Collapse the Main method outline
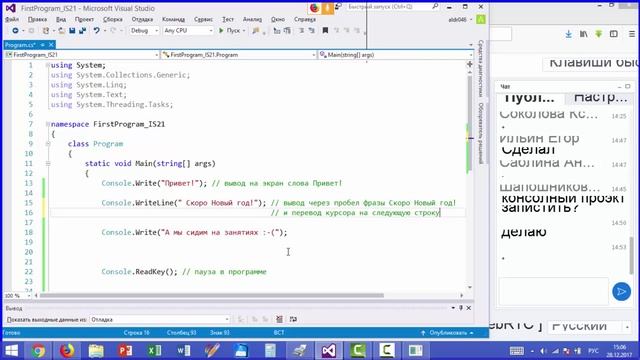The width and height of the screenshot is (640, 360). (48, 163)
